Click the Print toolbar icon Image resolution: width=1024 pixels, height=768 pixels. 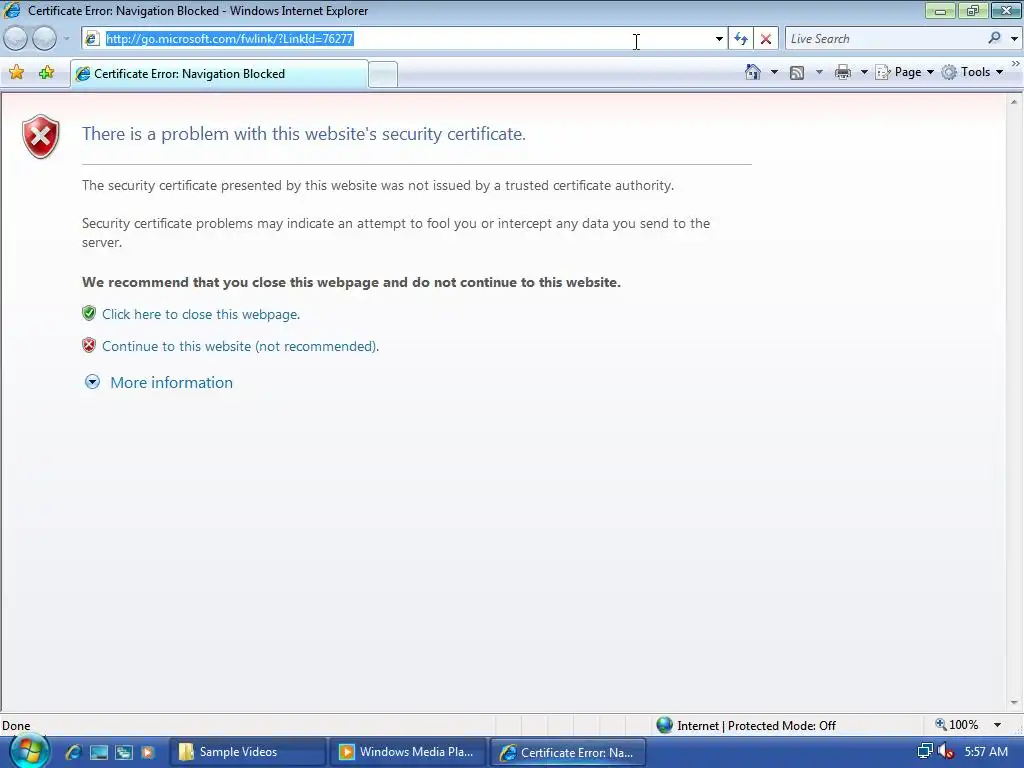[842, 72]
